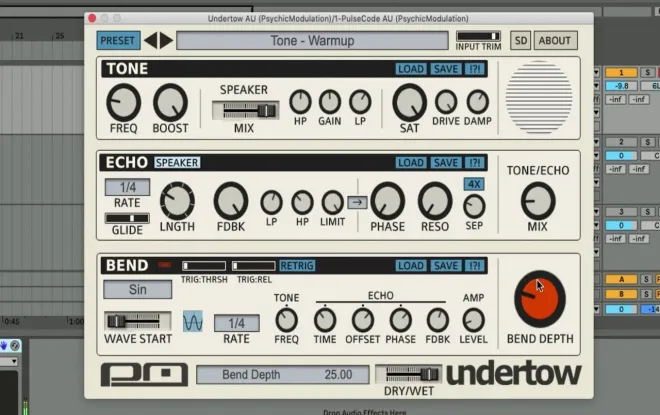Image resolution: width=660 pixels, height=415 pixels.
Task: Toggle the RETRIG button
Action: click(297, 266)
